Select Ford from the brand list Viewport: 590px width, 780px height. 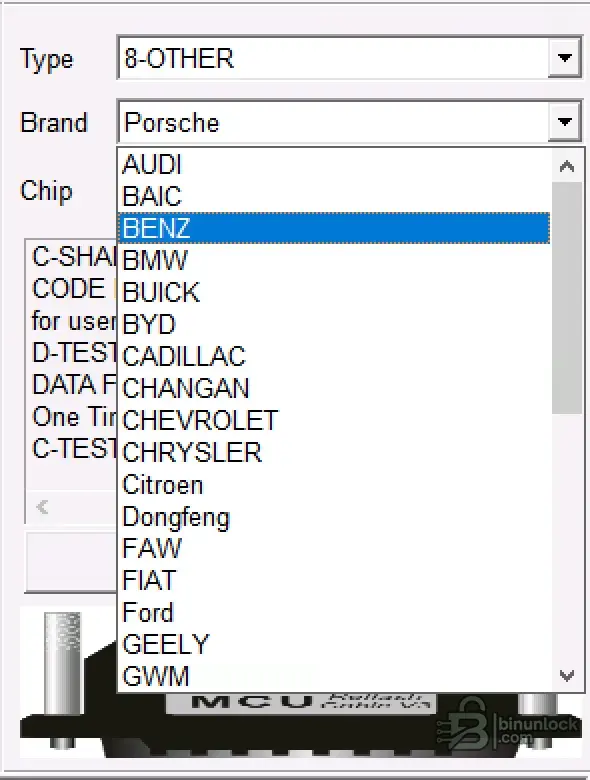pos(334,612)
